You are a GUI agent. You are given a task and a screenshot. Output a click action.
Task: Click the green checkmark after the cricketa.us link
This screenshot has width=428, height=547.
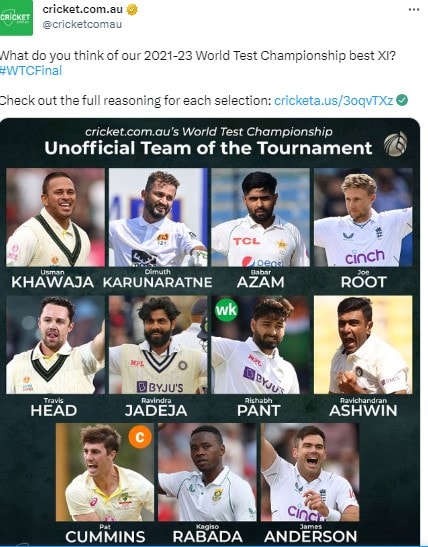[x=402, y=100]
